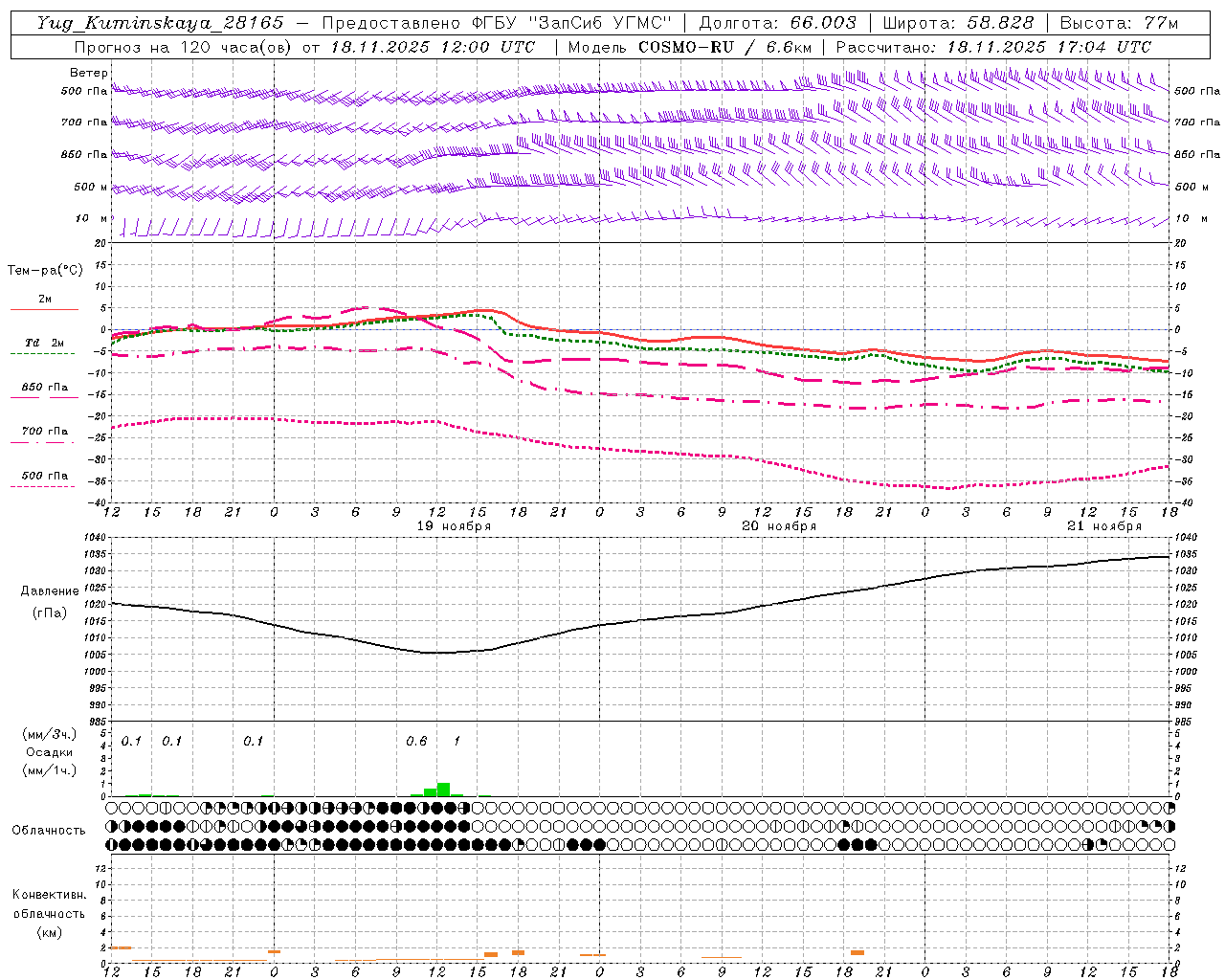Screen dimensions: 1225x980
Task: Click the 0.6 precipitation amount value
Action: click(x=416, y=742)
